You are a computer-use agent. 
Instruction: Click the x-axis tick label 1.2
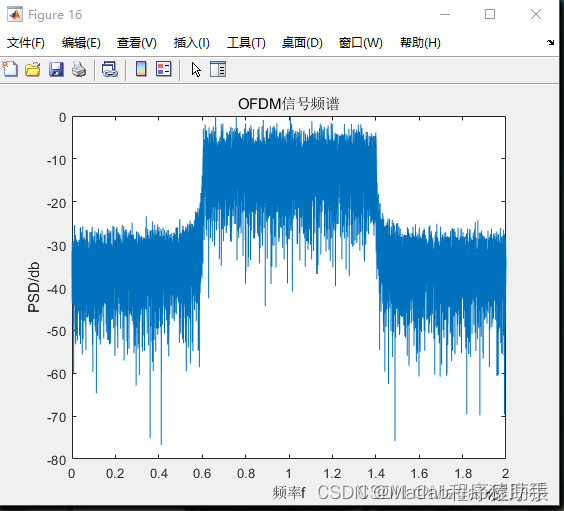pyautogui.click(x=332, y=473)
